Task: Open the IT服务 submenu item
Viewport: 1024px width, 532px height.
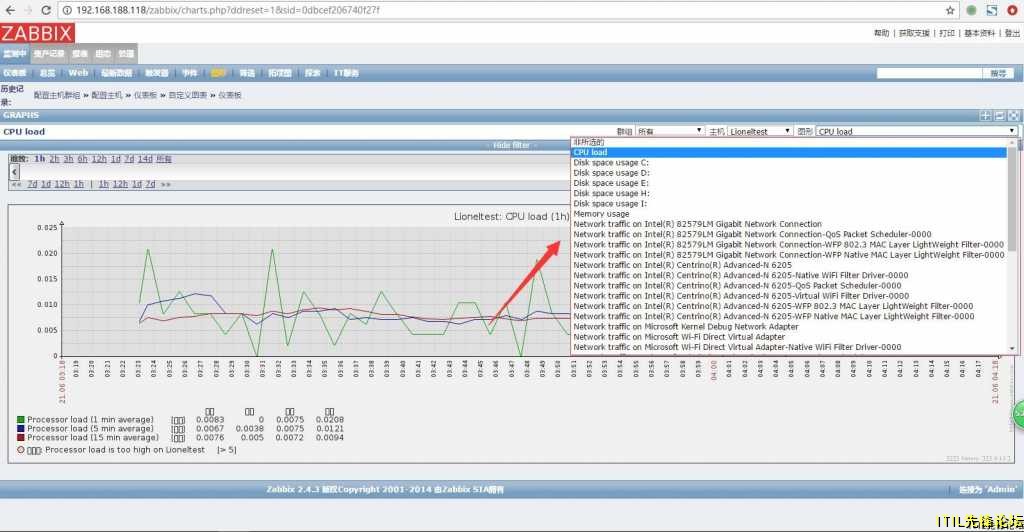Action: [x=346, y=73]
